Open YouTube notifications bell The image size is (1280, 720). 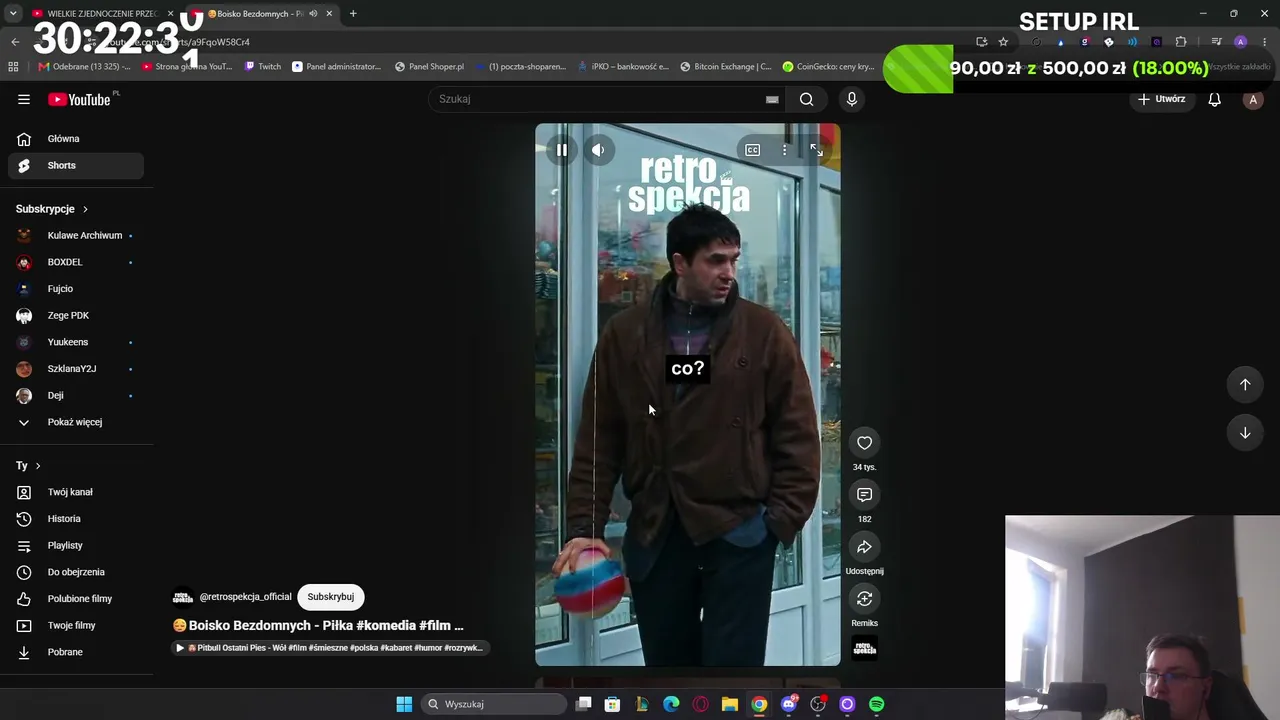(x=1214, y=99)
